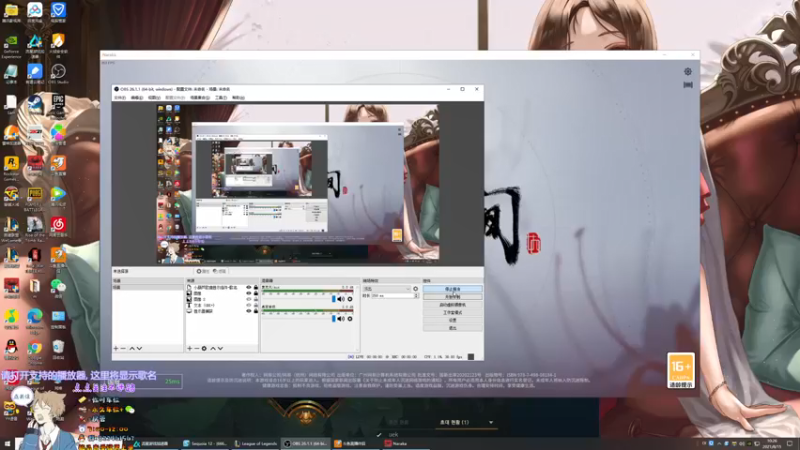The height and width of the screenshot is (450, 800).
Task: Open 编辑 menu in OBS
Action: click(x=137, y=97)
